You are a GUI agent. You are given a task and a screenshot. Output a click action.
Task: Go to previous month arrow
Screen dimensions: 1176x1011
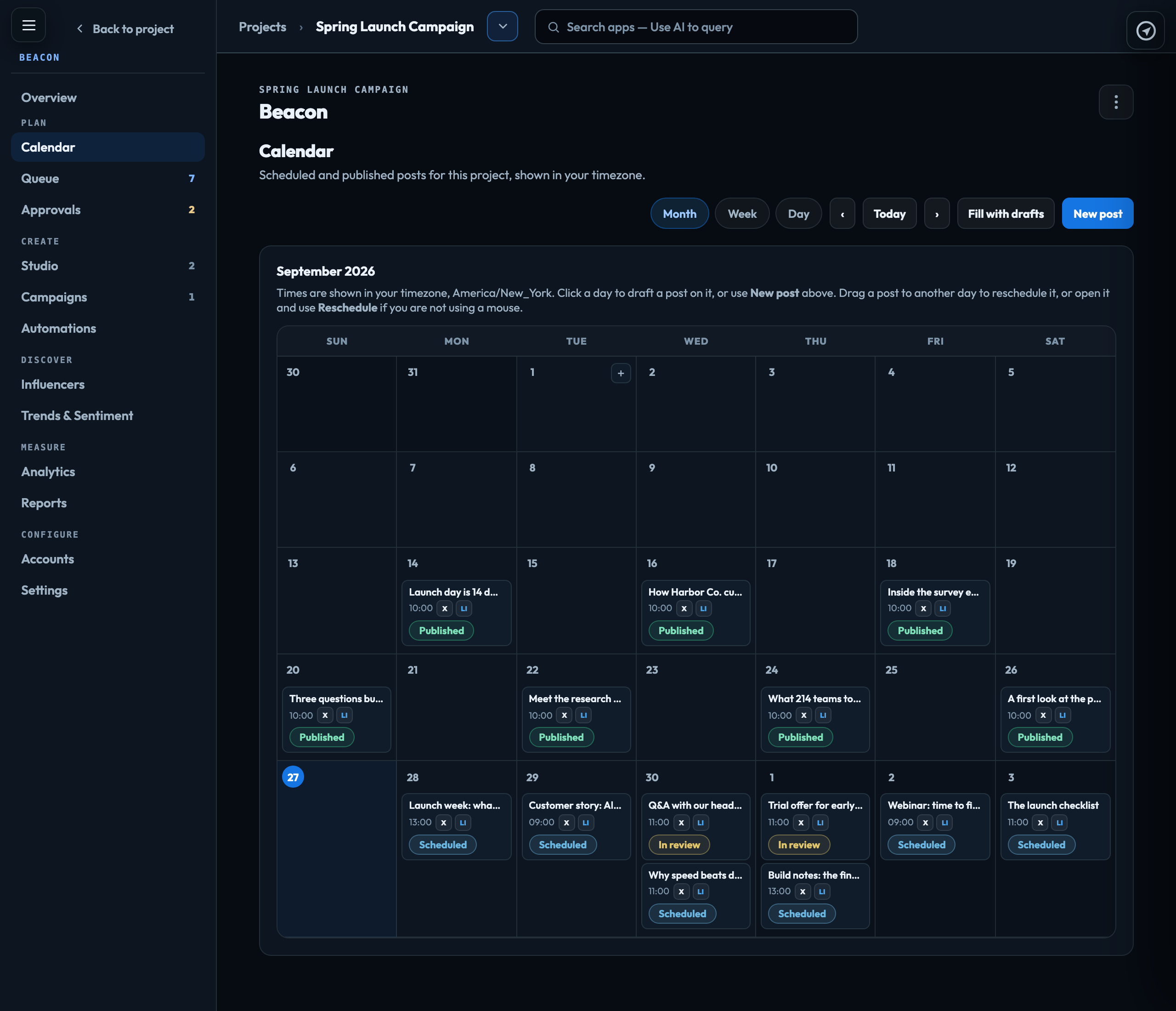pos(842,213)
